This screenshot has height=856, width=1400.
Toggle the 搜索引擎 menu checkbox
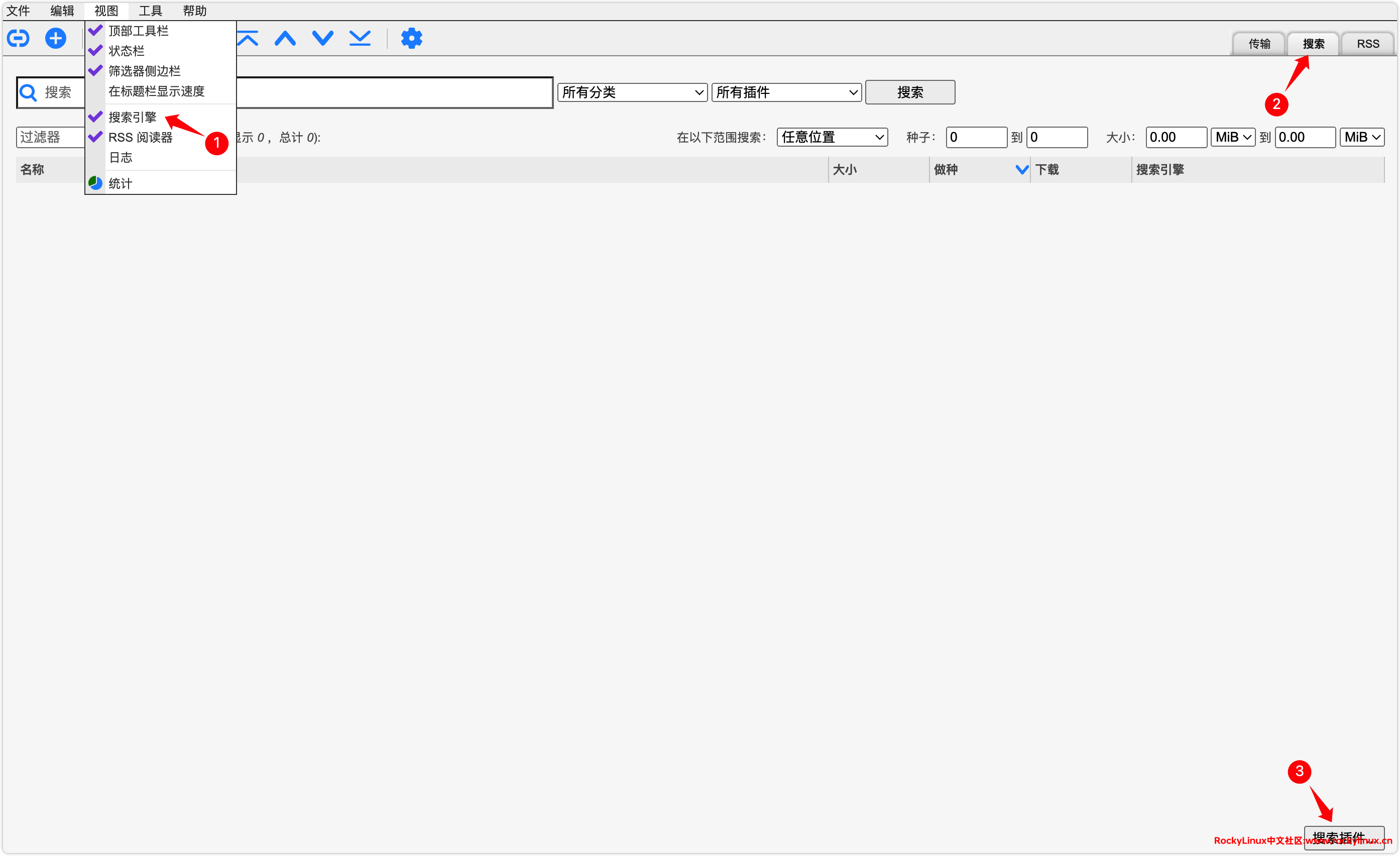click(x=132, y=117)
